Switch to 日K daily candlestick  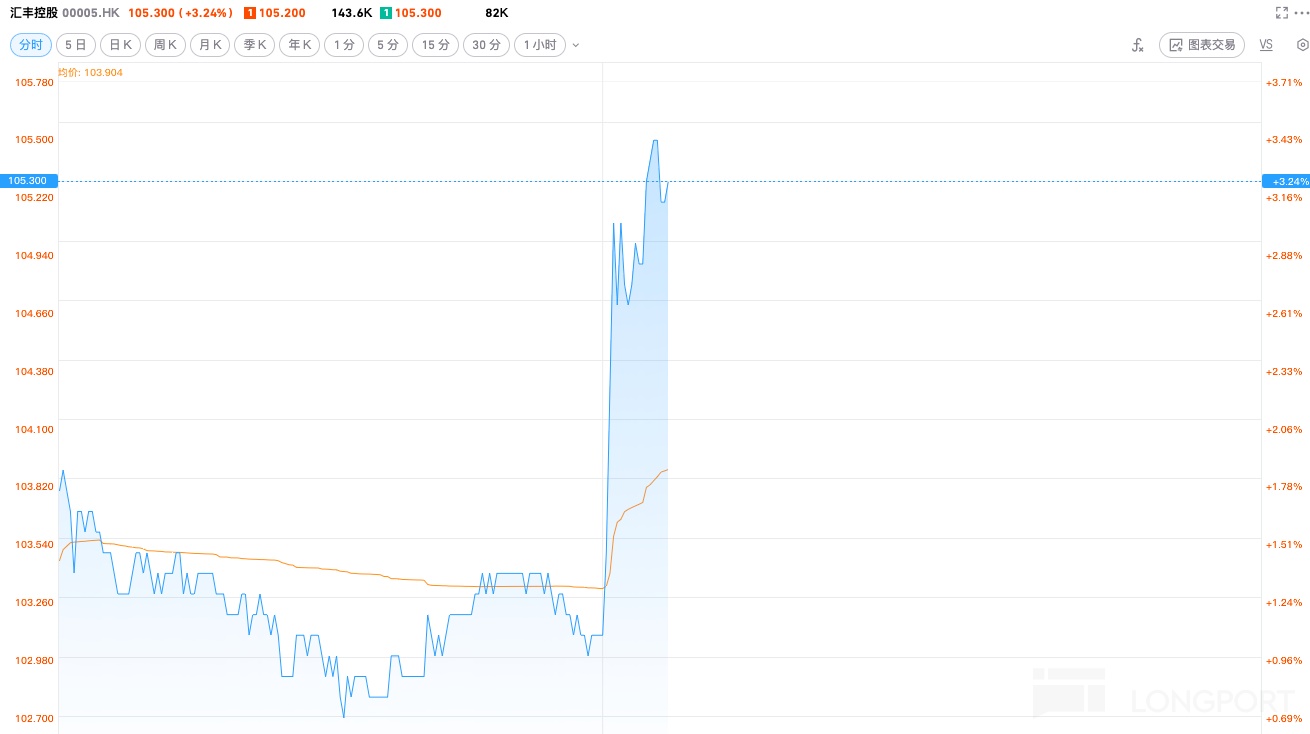120,45
